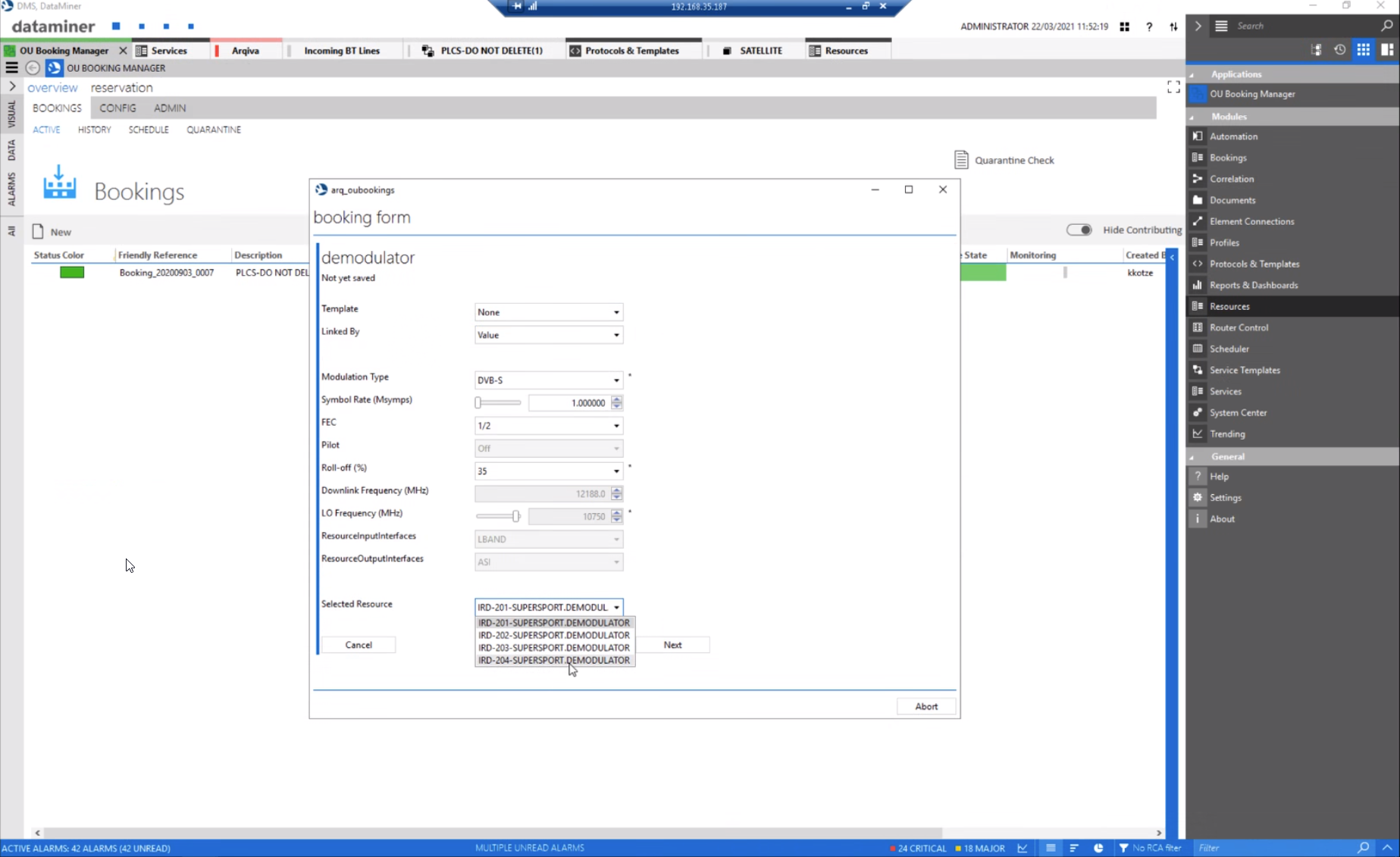
Task: Click the help question mark in header
Action: (1149, 27)
